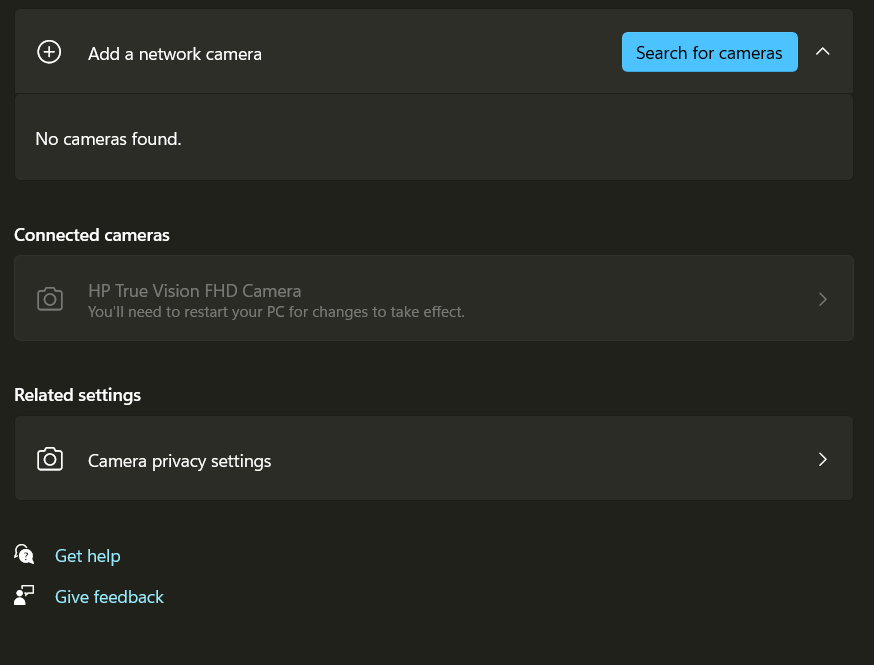
Task: Click the Connected cameras heading
Action: point(91,234)
